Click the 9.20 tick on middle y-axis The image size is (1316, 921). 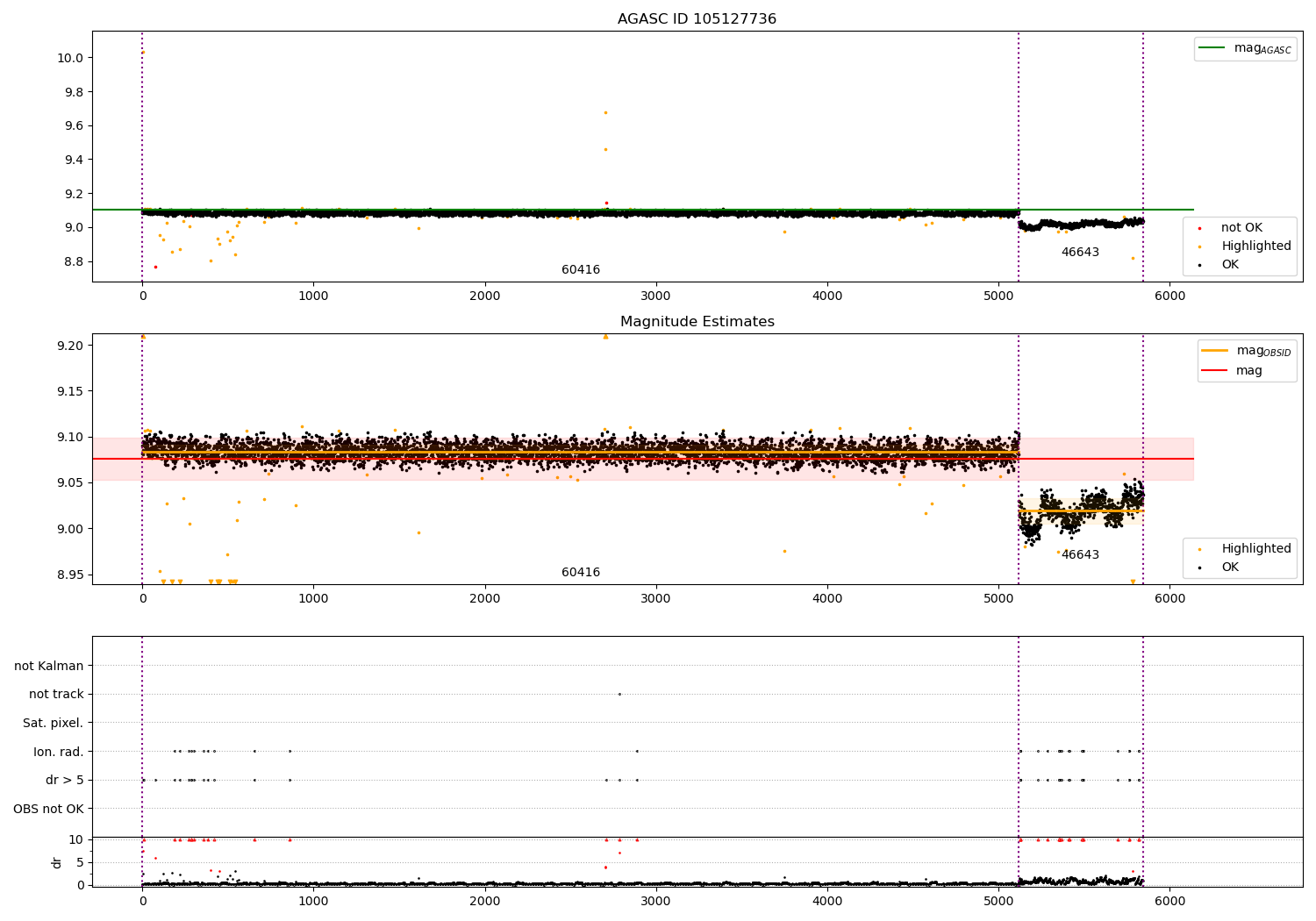[69, 346]
